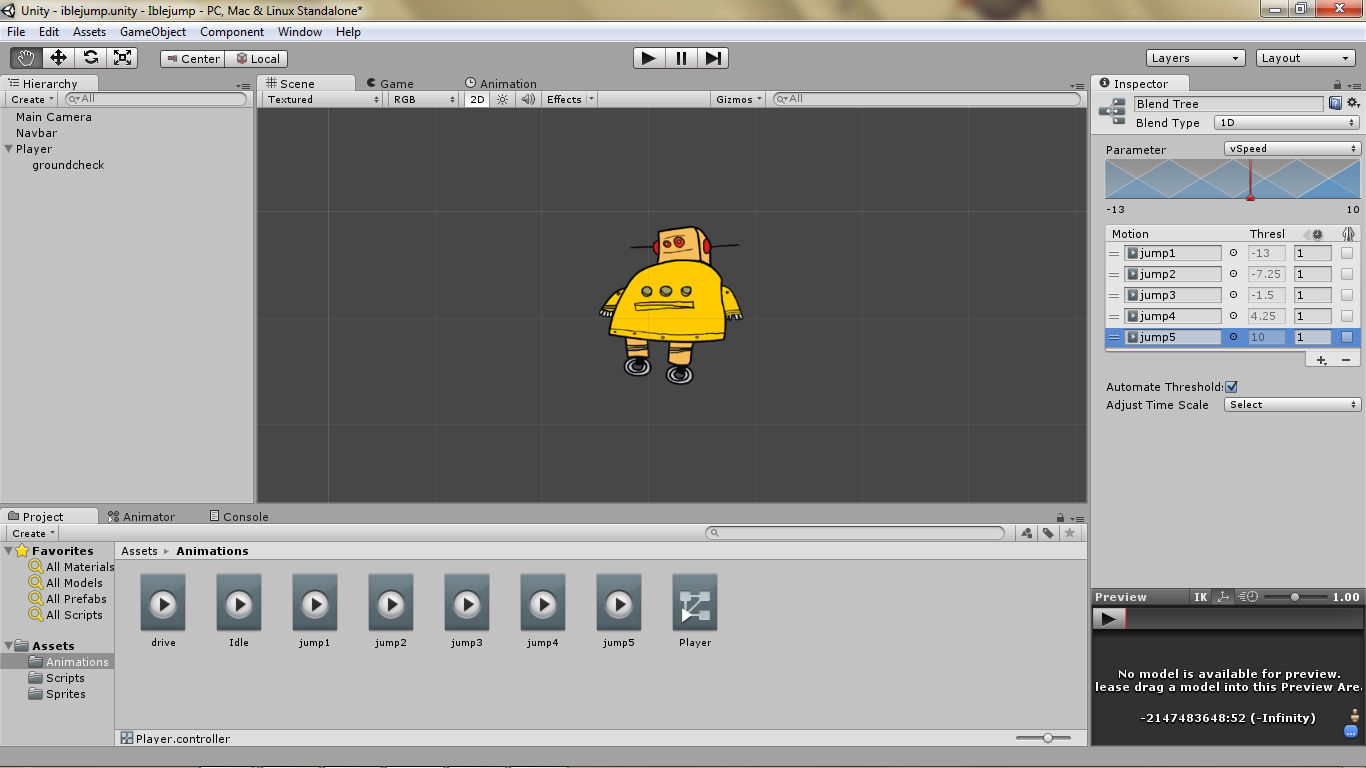The image size is (1366, 768).
Task: Open the Layers dropdown
Action: (1195, 58)
